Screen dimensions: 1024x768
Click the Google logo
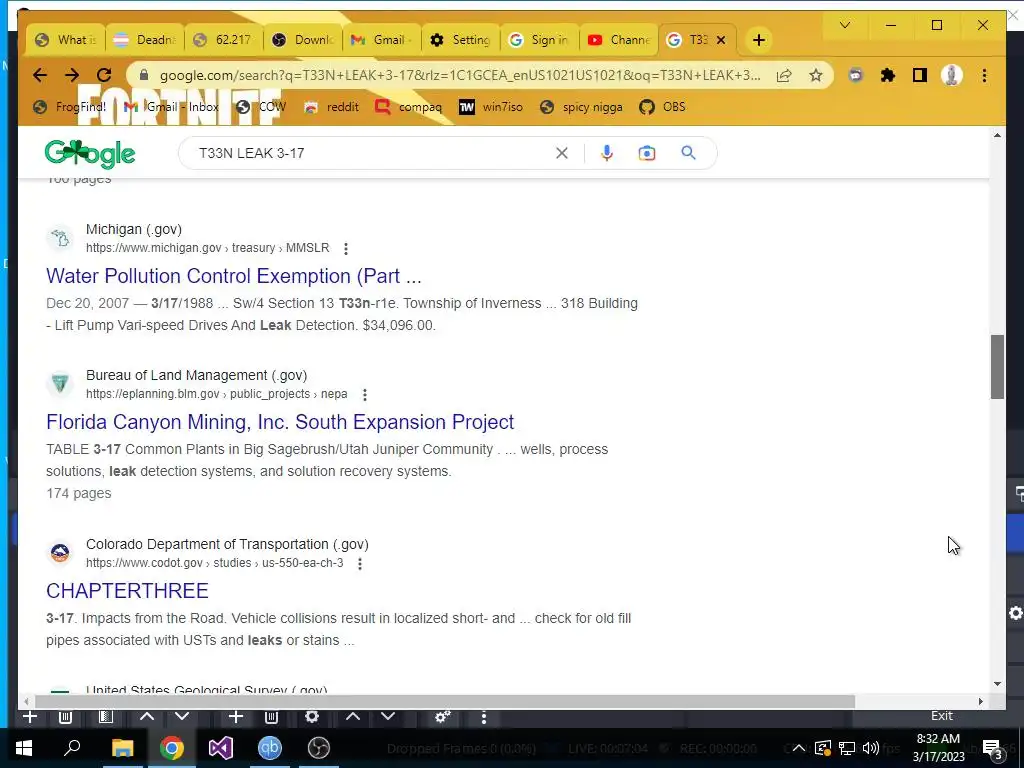pos(90,153)
